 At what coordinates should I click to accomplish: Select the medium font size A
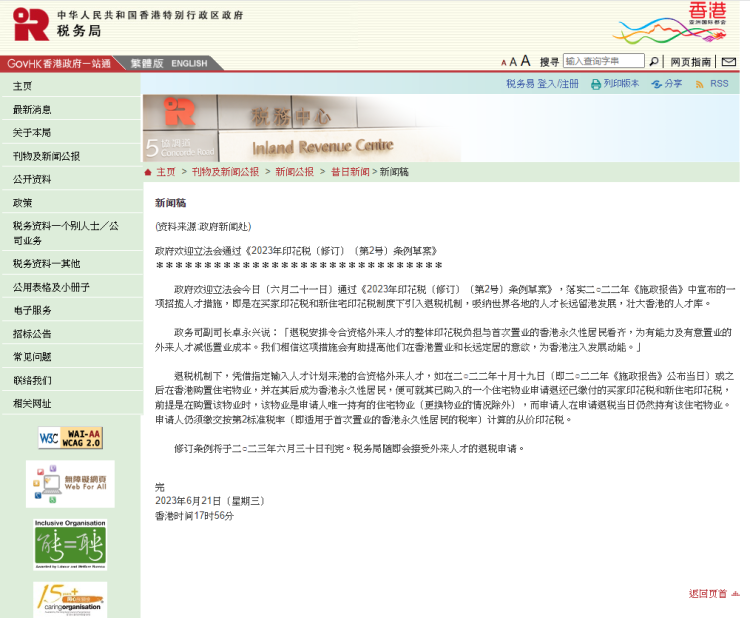(x=513, y=62)
